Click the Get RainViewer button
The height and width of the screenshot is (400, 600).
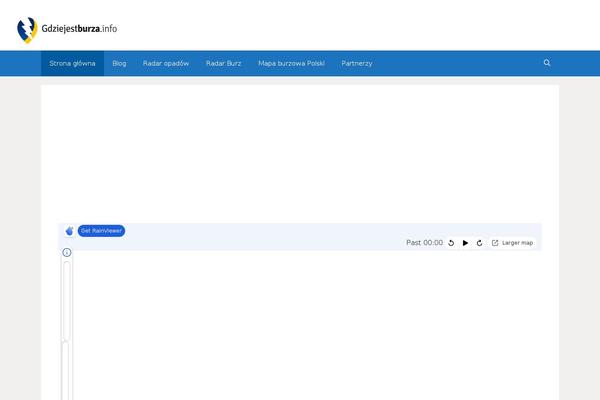coord(101,231)
